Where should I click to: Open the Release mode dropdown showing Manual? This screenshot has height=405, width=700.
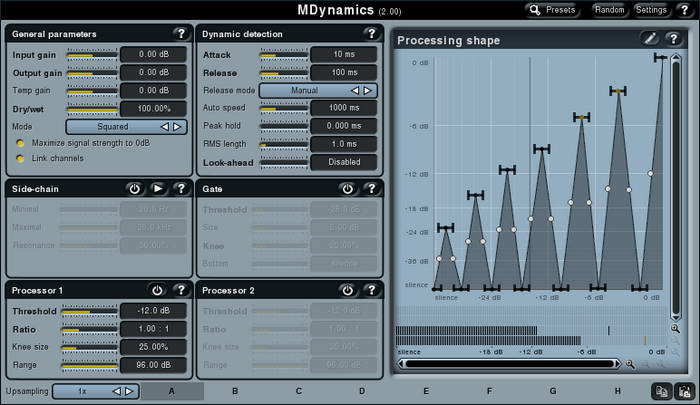point(318,91)
